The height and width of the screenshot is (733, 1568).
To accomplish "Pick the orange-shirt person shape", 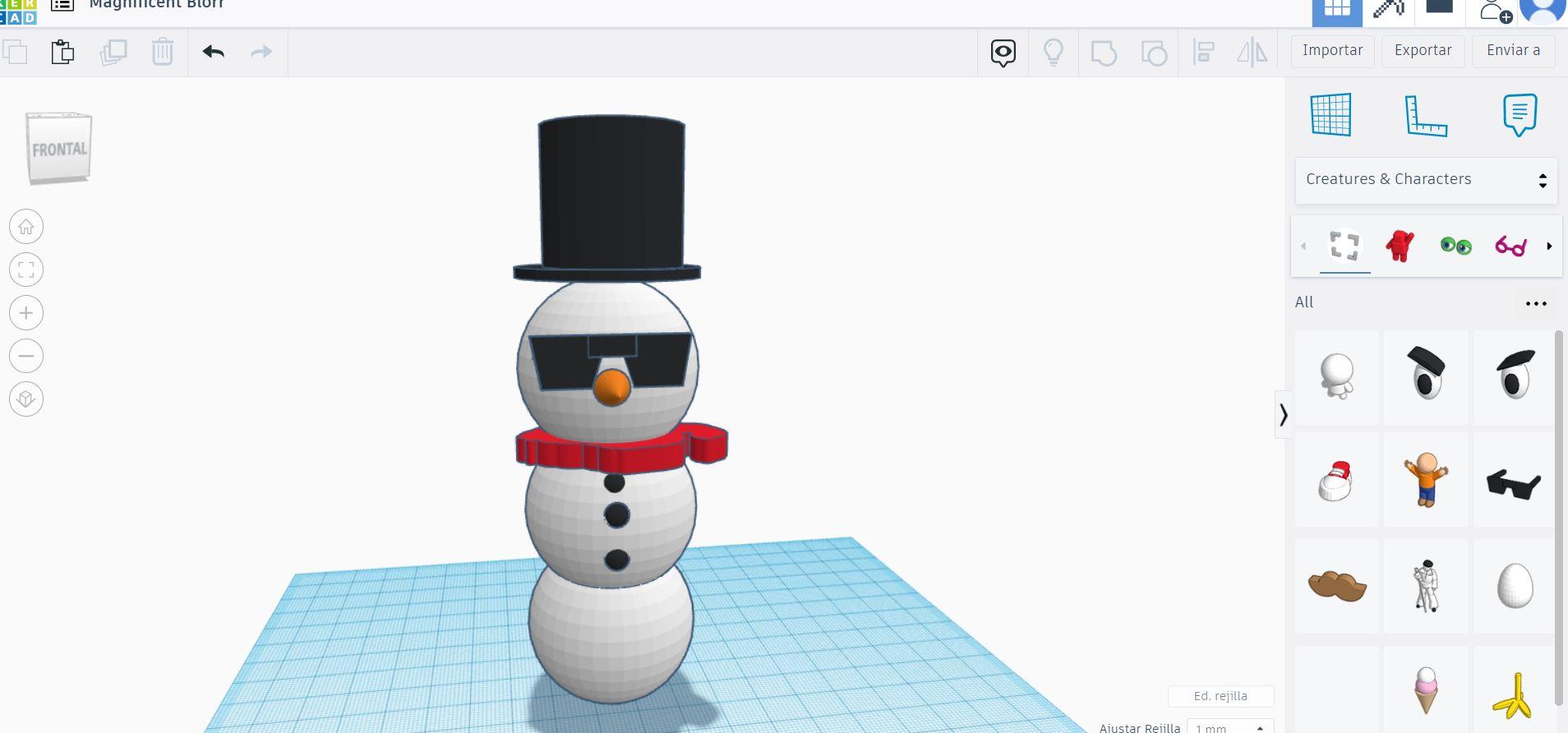I will click(x=1426, y=482).
